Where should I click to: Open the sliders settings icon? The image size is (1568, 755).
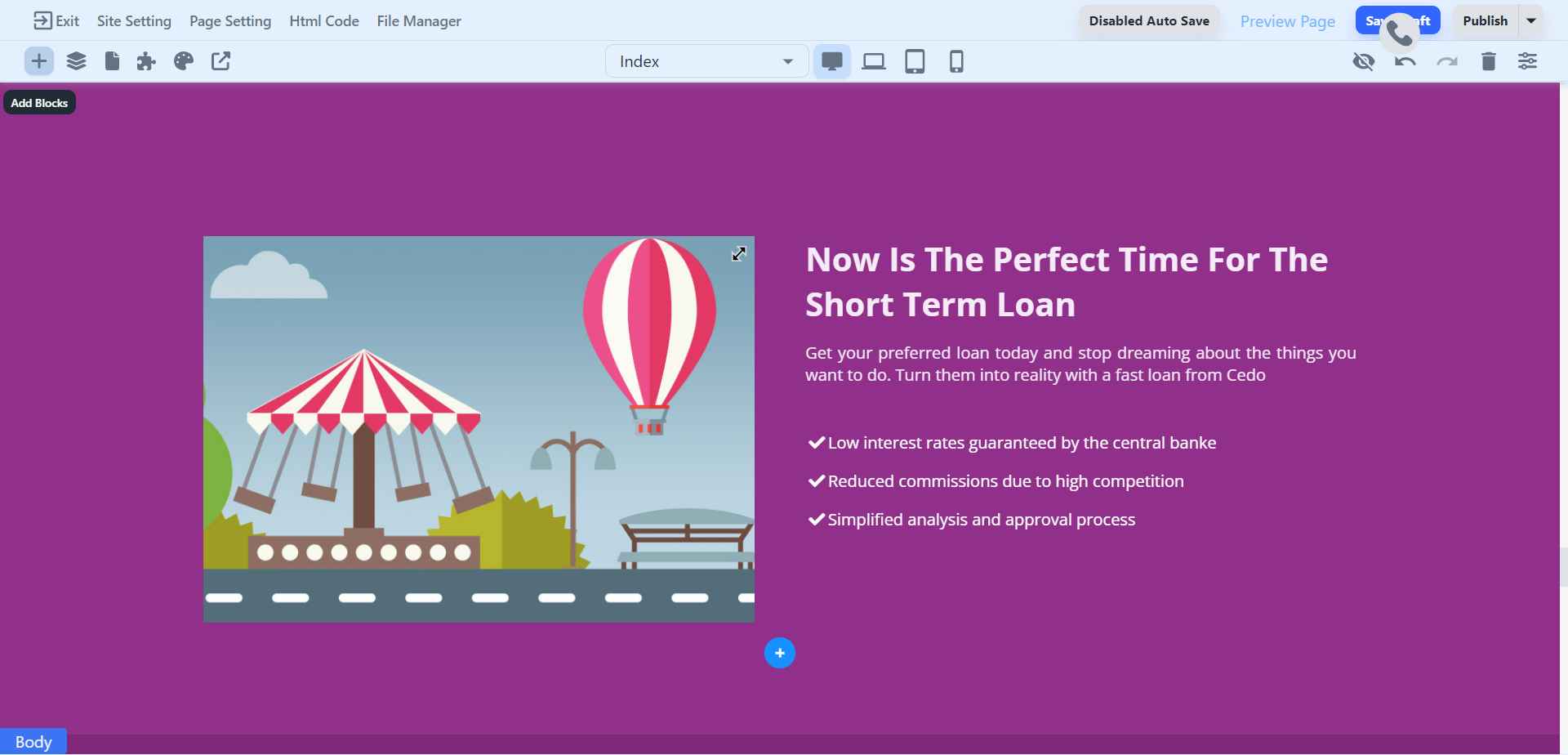1527,61
